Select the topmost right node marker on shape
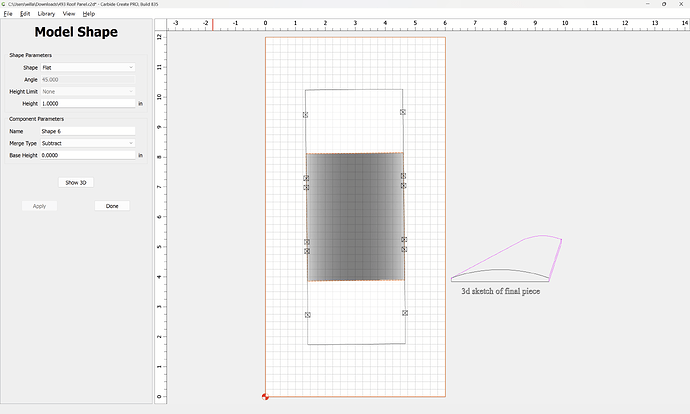Viewport: 690px width, 414px height. [x=403, y=112]
